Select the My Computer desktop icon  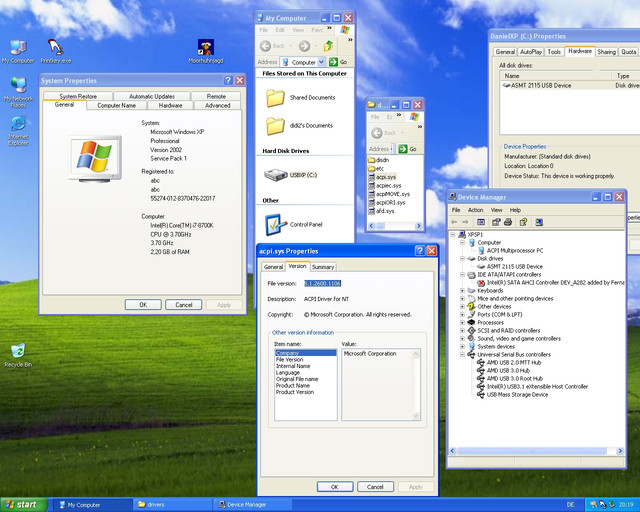point(18,51)
